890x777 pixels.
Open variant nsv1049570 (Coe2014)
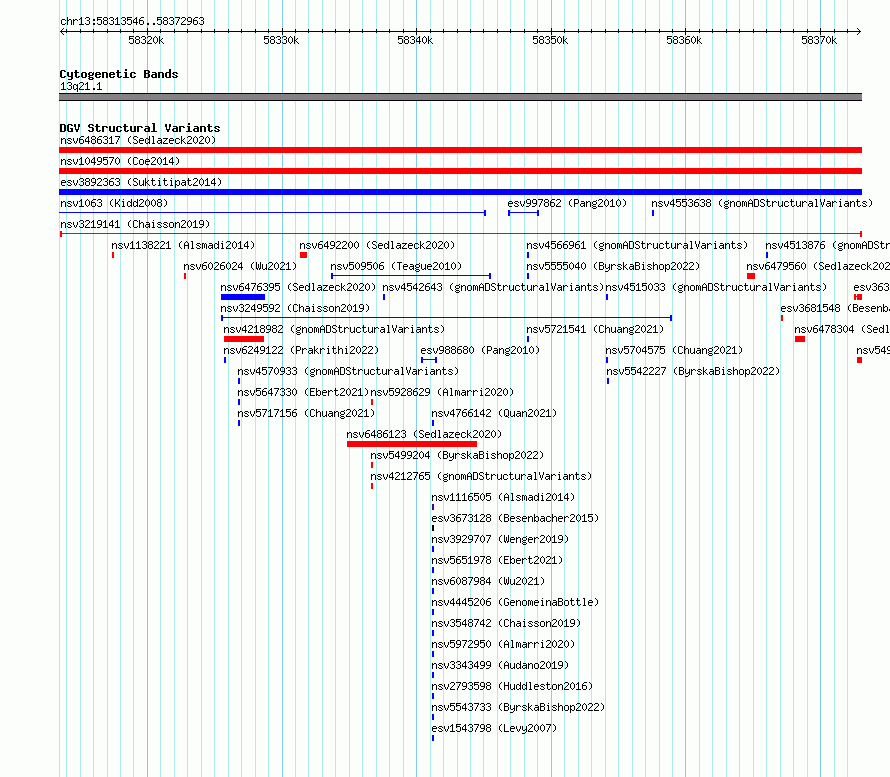pos(120,161)
